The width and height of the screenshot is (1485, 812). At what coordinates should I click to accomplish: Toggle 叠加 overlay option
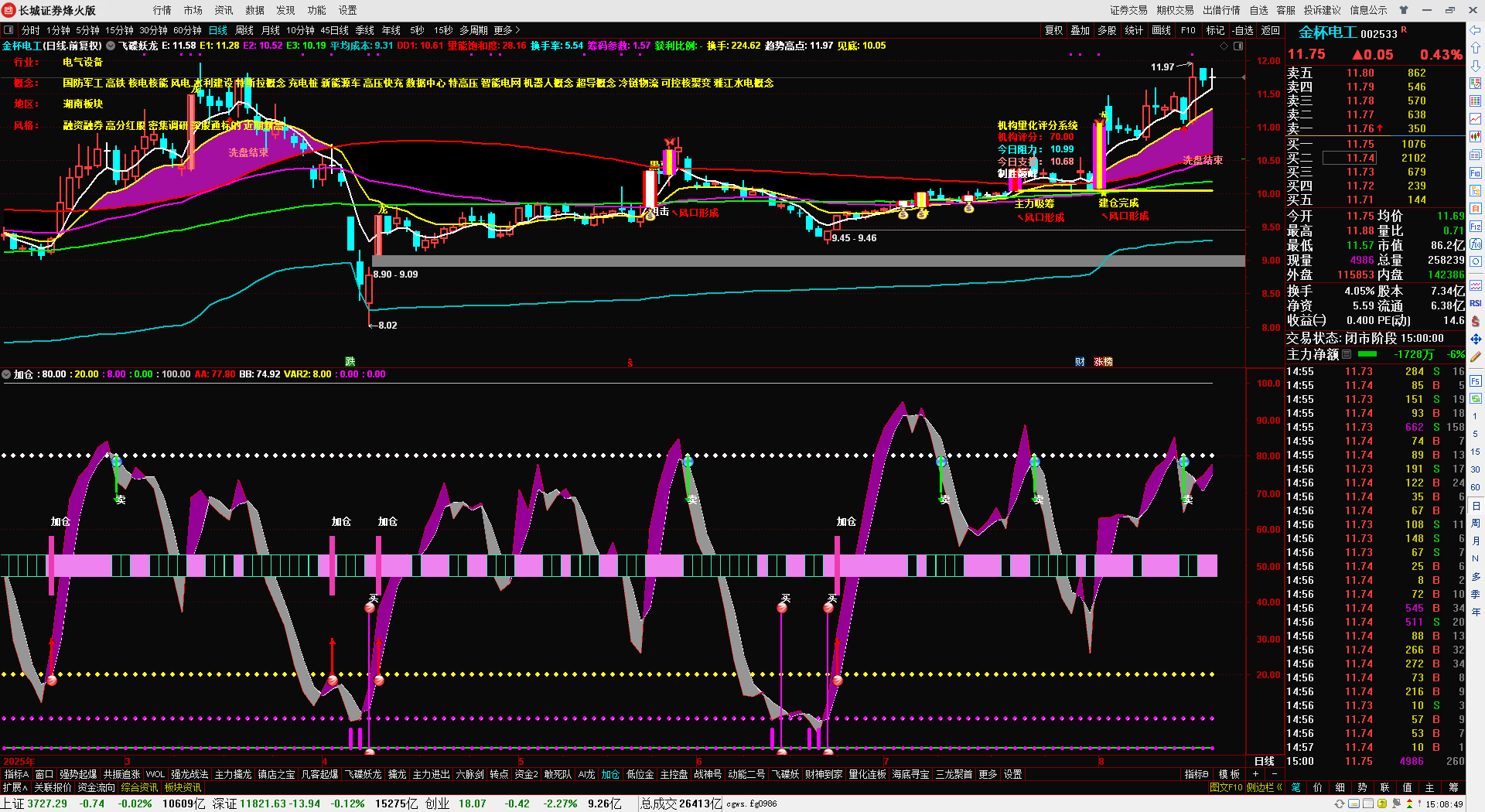pos(1080,30)
